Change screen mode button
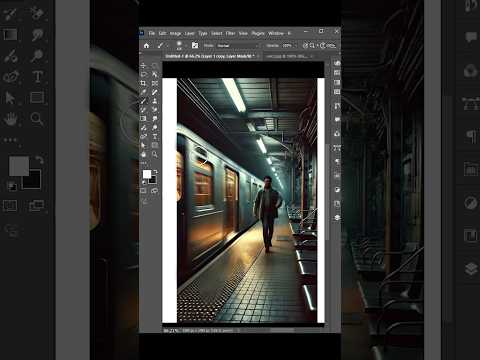The width and height of the screenshot is (480, 360). [x=154, y=191]
